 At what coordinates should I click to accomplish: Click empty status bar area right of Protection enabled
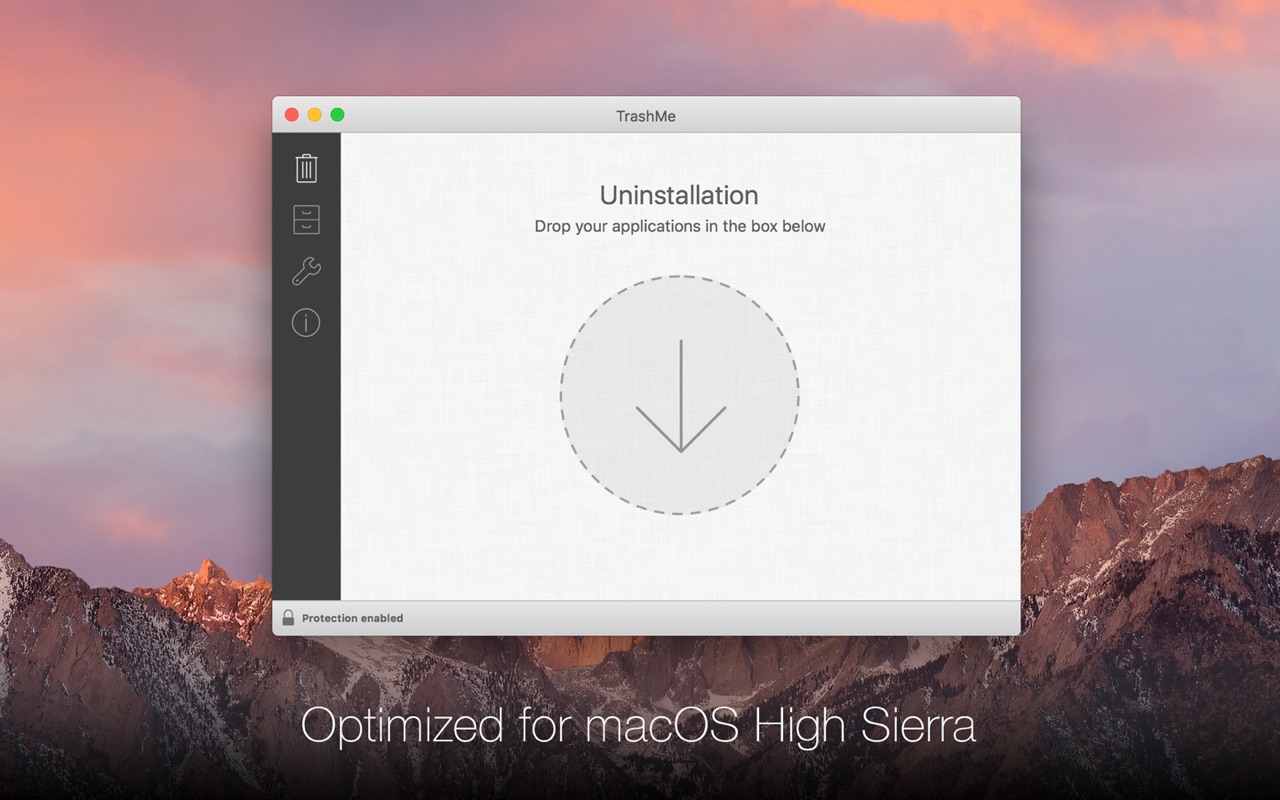[x=710, y=618]
